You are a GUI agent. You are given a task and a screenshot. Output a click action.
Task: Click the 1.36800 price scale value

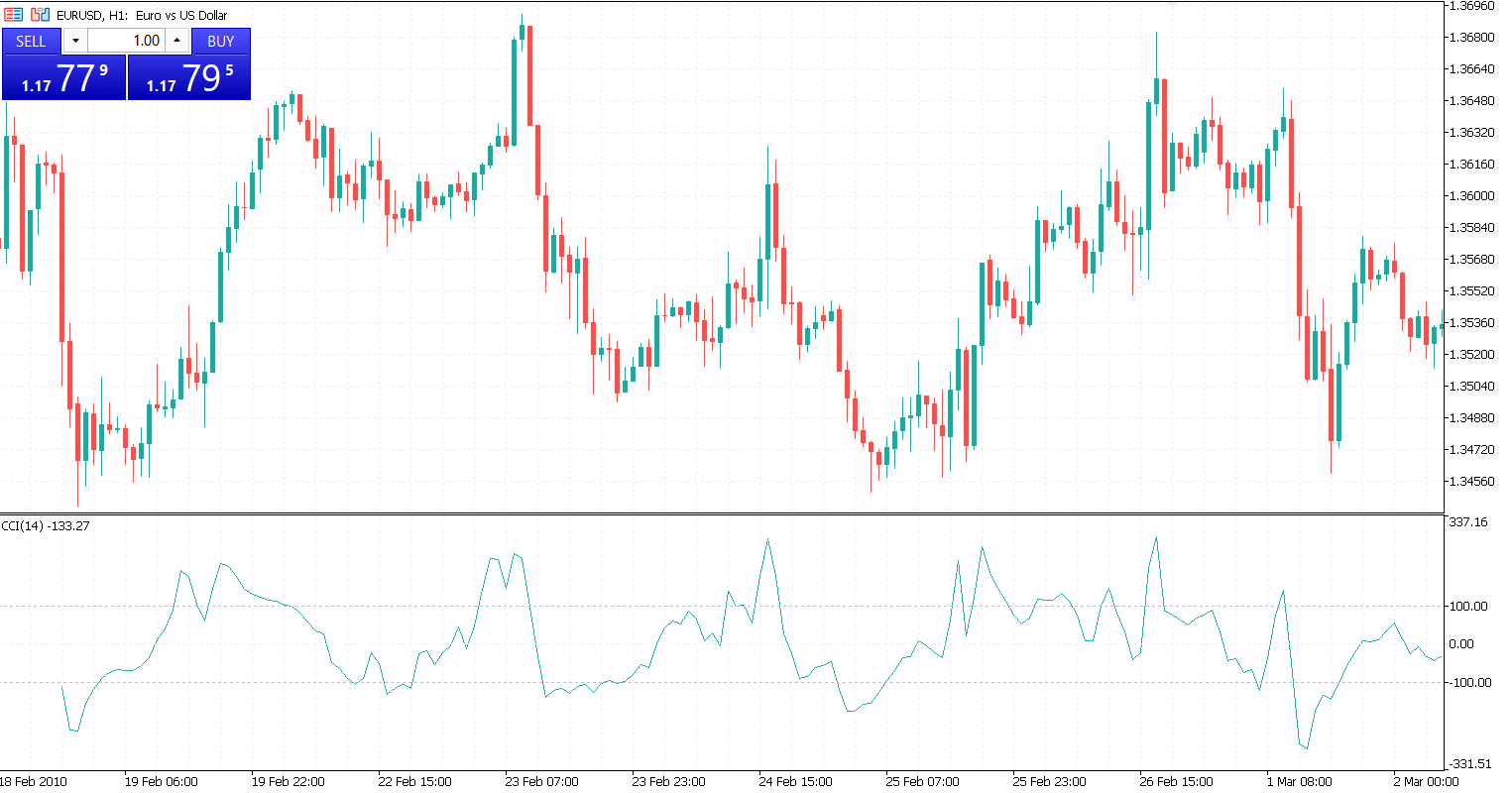pos(1472,38)
